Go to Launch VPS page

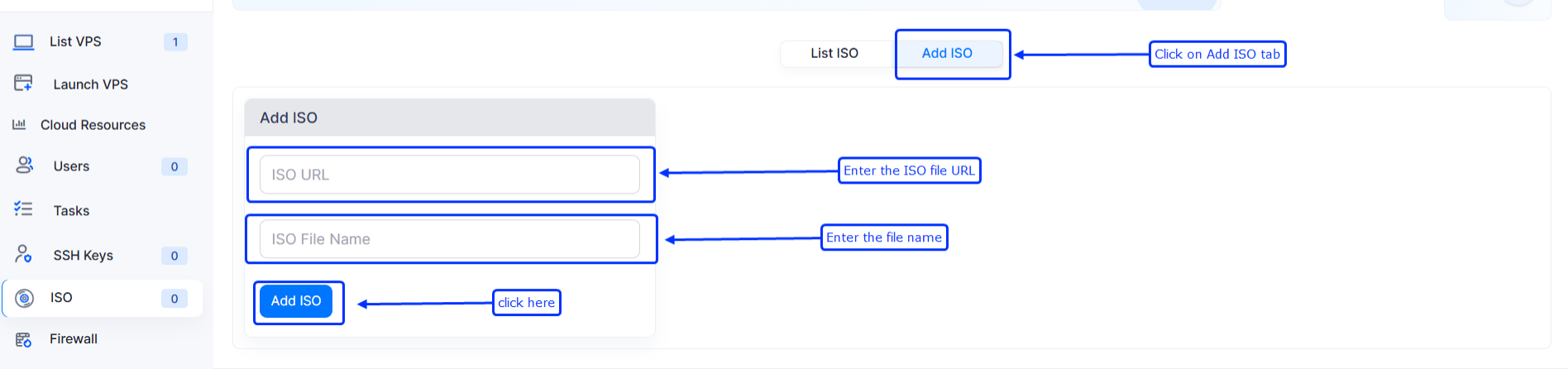(x=91, y=84)
